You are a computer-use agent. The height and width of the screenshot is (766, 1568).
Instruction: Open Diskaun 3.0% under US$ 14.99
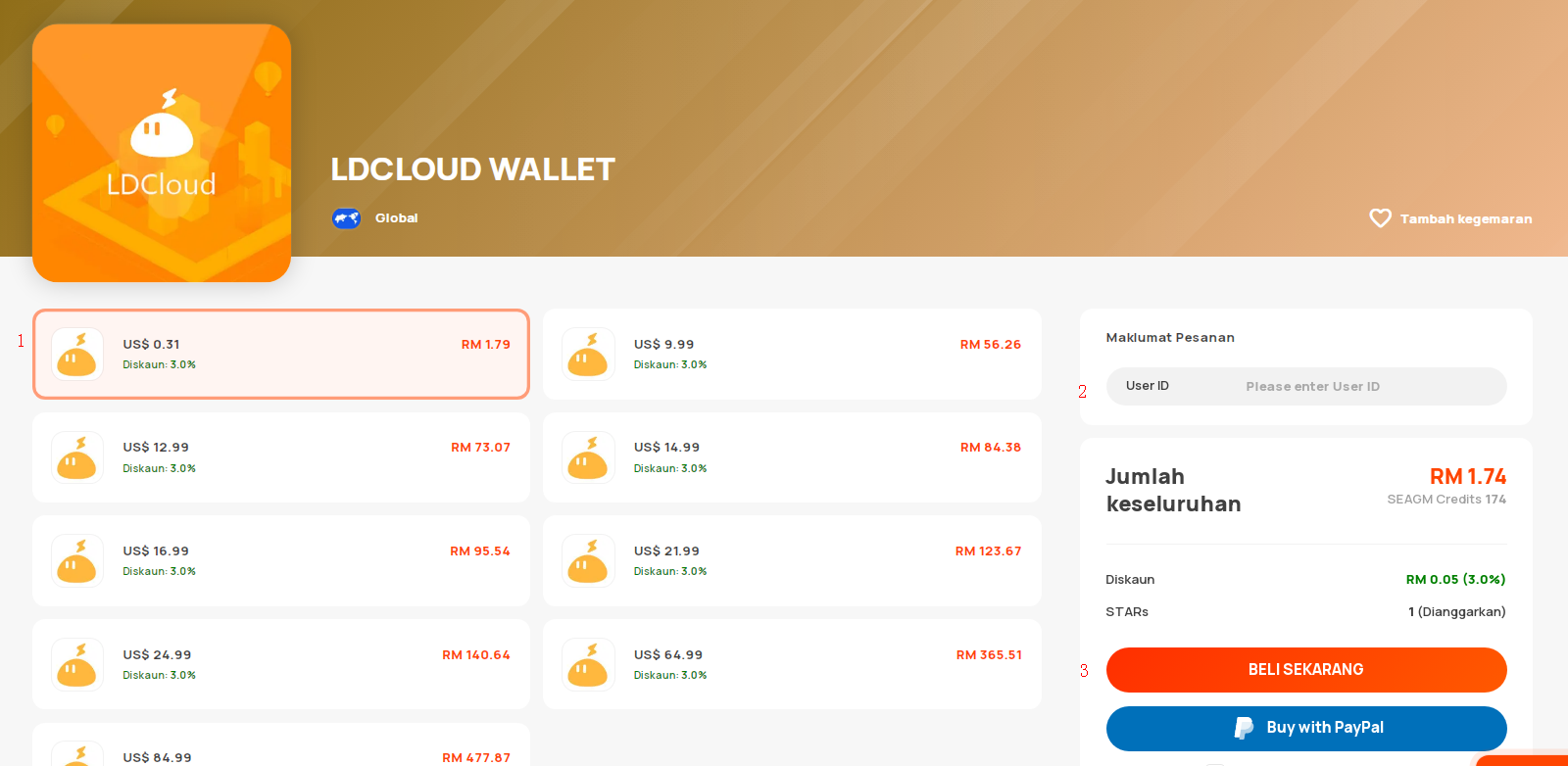[x=670, y=468]
